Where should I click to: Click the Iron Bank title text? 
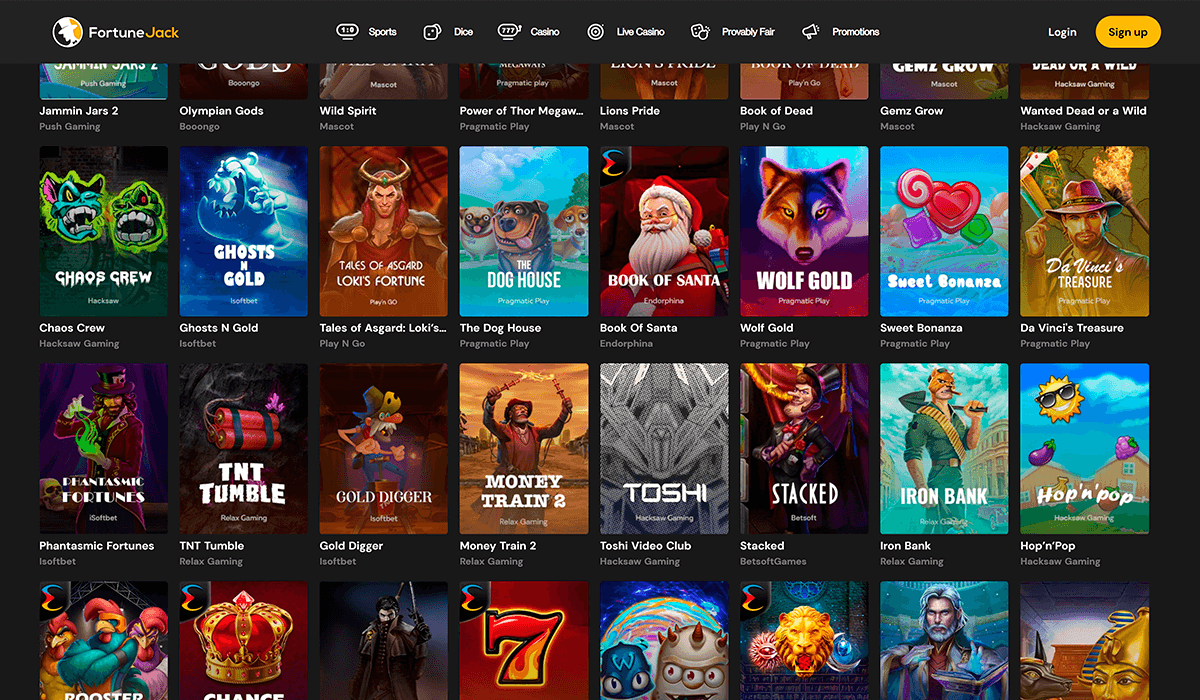point(905,546)
